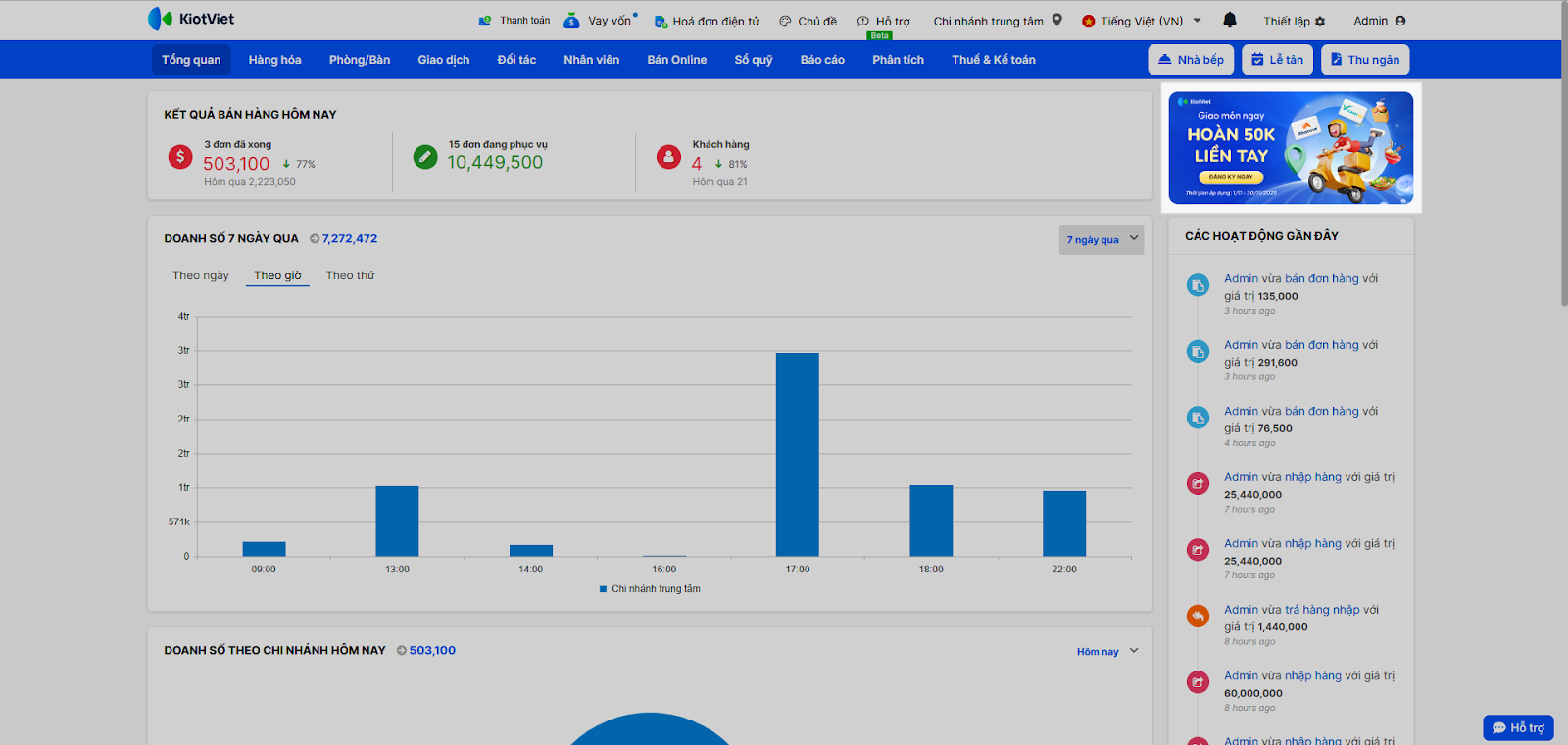Open the Hoàn 50K promotional banner
This screenshot has width=1568, height=745.
pyautogui.click(x=1291, y=148)
